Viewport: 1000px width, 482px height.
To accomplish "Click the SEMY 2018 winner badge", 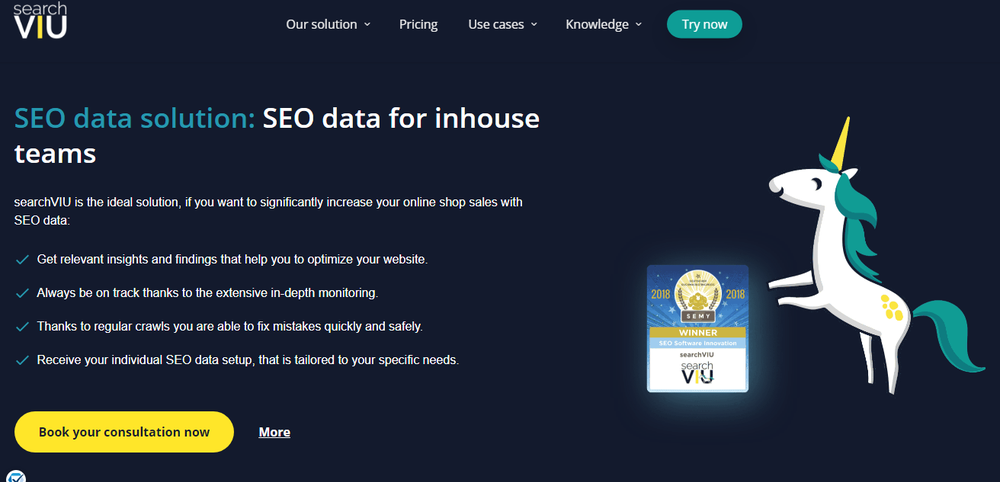I will [697, 328].
